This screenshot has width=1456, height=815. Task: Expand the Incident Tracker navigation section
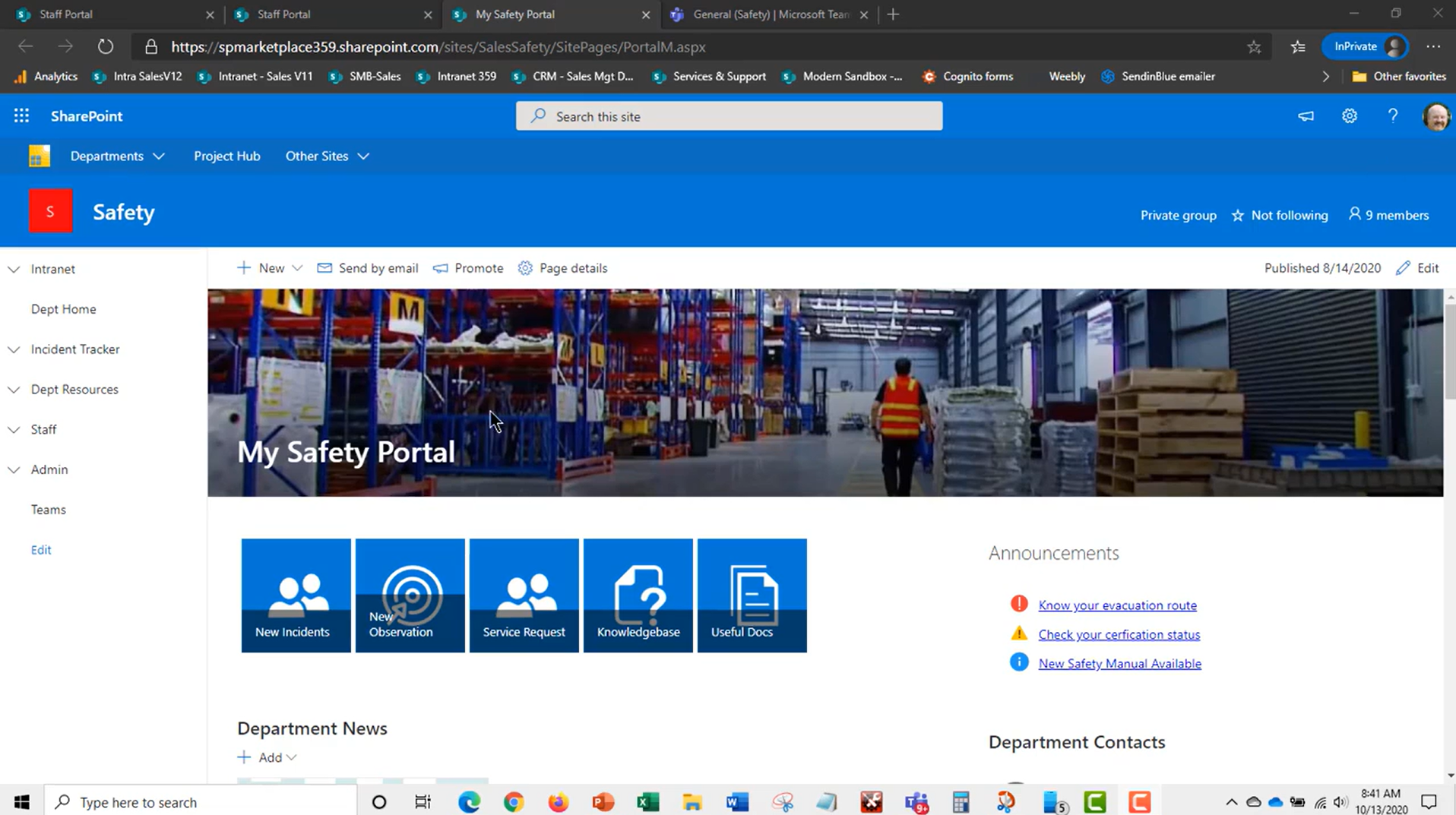coord(13,349)
